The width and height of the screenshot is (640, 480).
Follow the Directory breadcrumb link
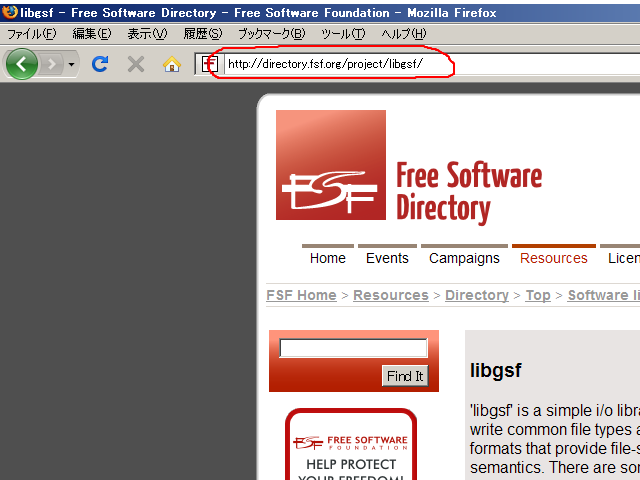click(x=477, y=295)
